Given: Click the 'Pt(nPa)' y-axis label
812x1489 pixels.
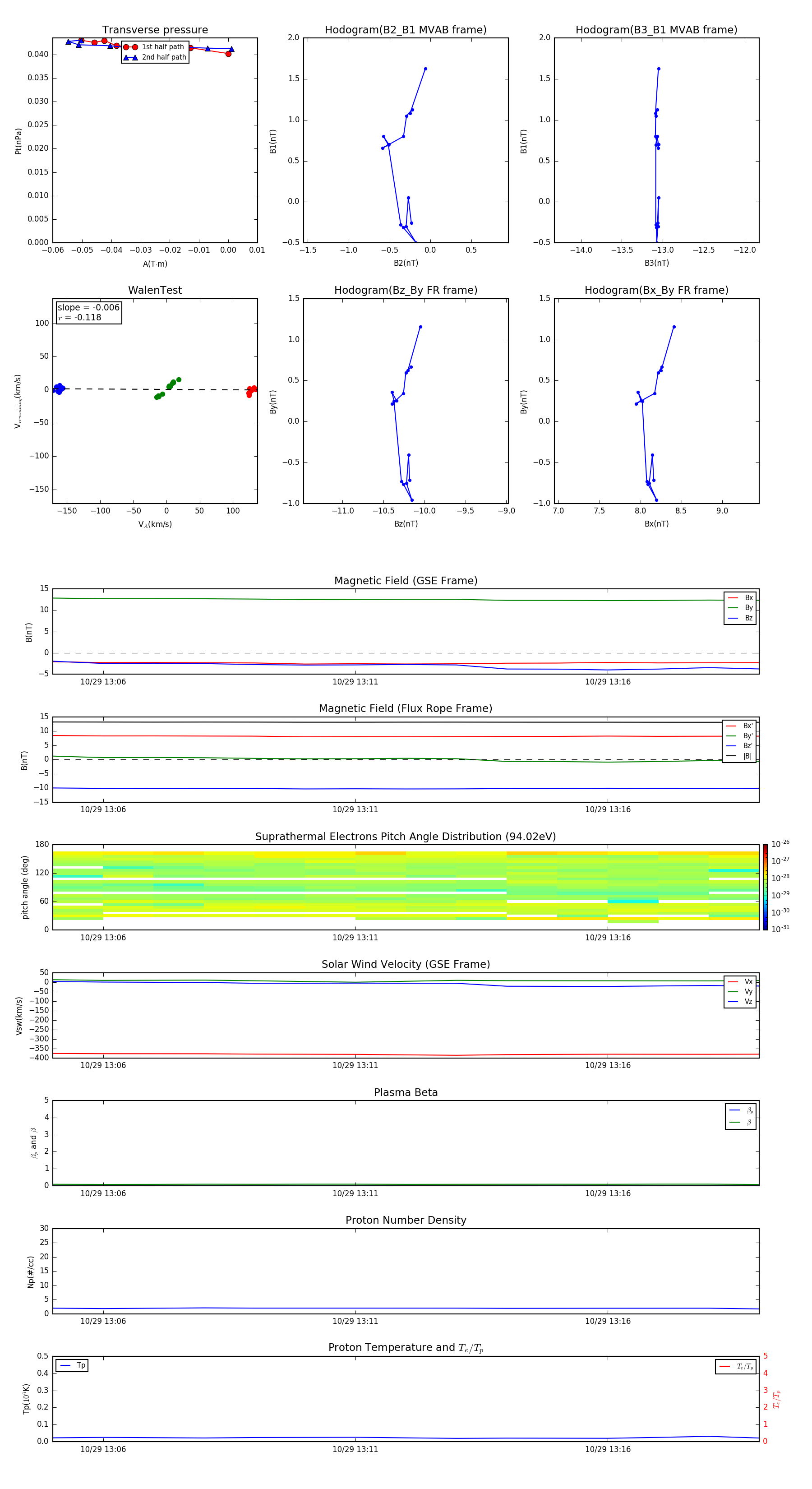Looking at the screenshot, I should pyautogui.click(x=18, y=140).
